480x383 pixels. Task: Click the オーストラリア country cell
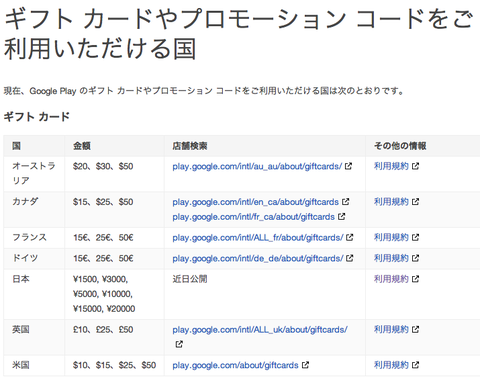(34, 173)
